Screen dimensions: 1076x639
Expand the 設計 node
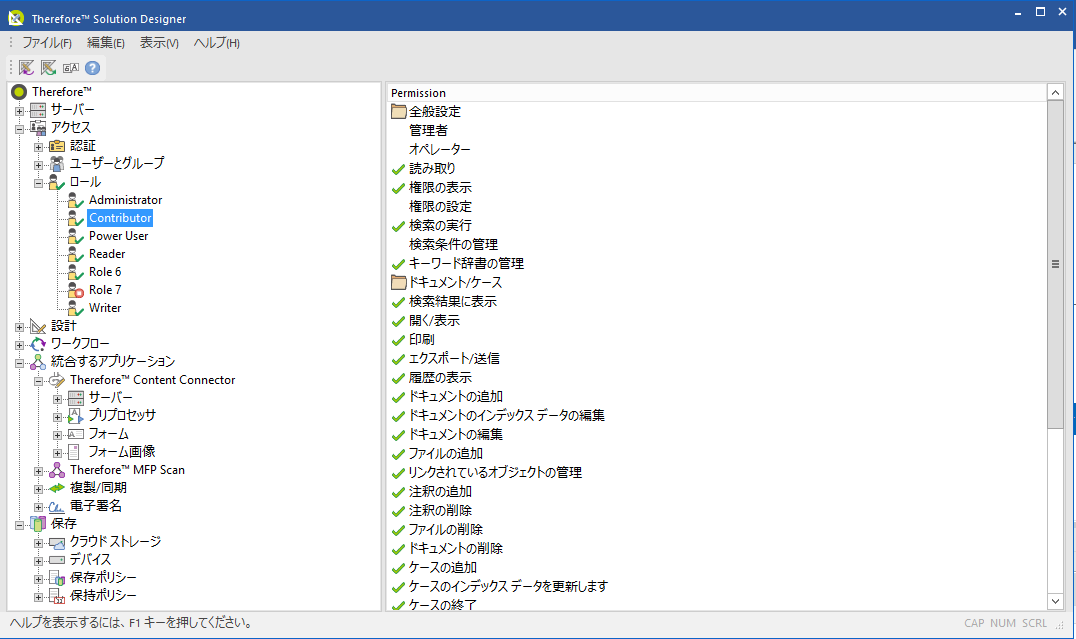[x=19, y=327]
